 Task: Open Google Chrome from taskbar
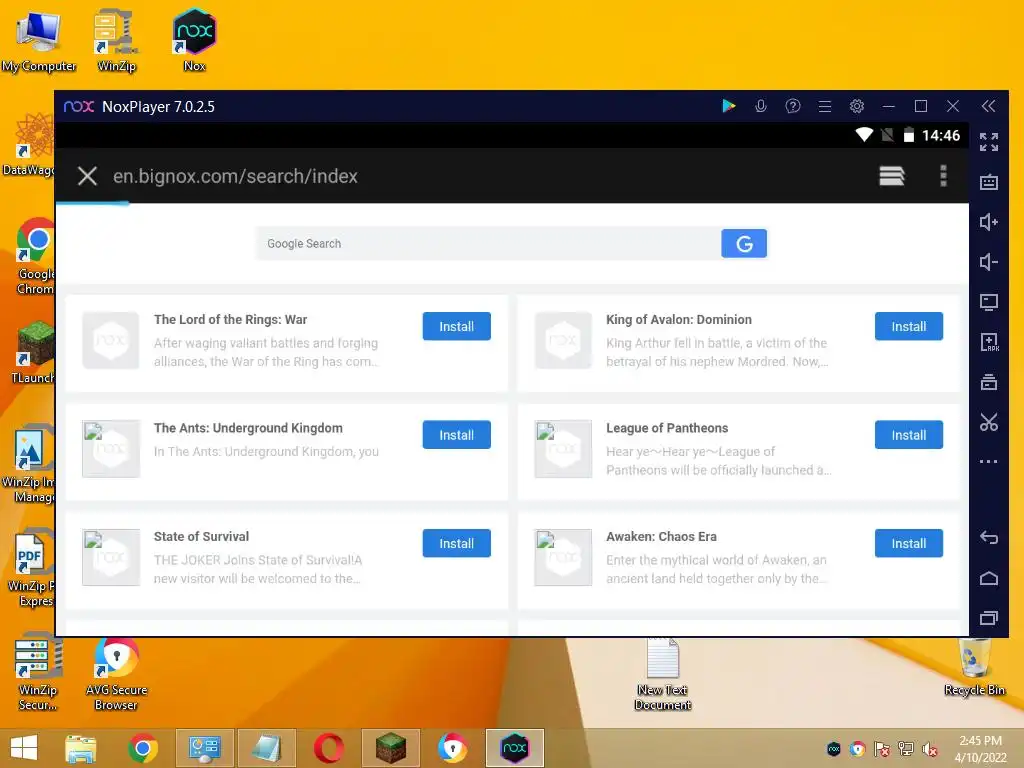pos(143,748)
